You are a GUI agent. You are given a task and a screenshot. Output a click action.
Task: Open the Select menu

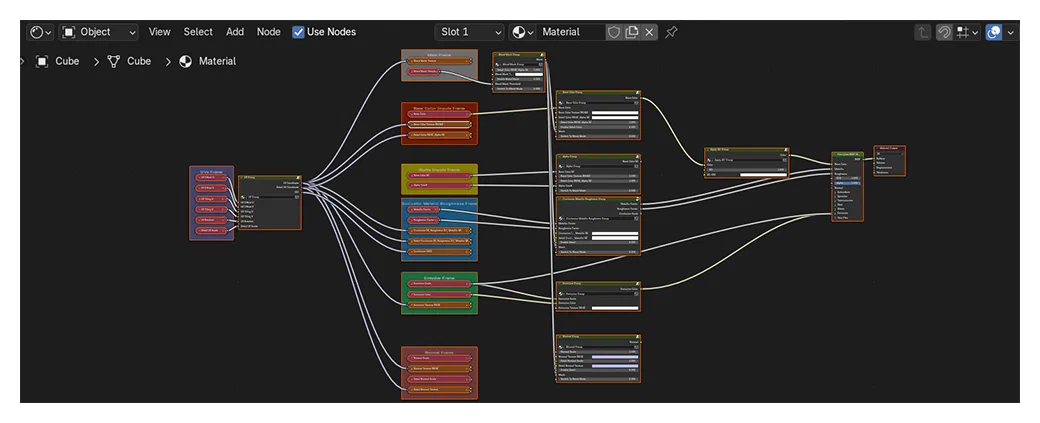coord(198,32)
